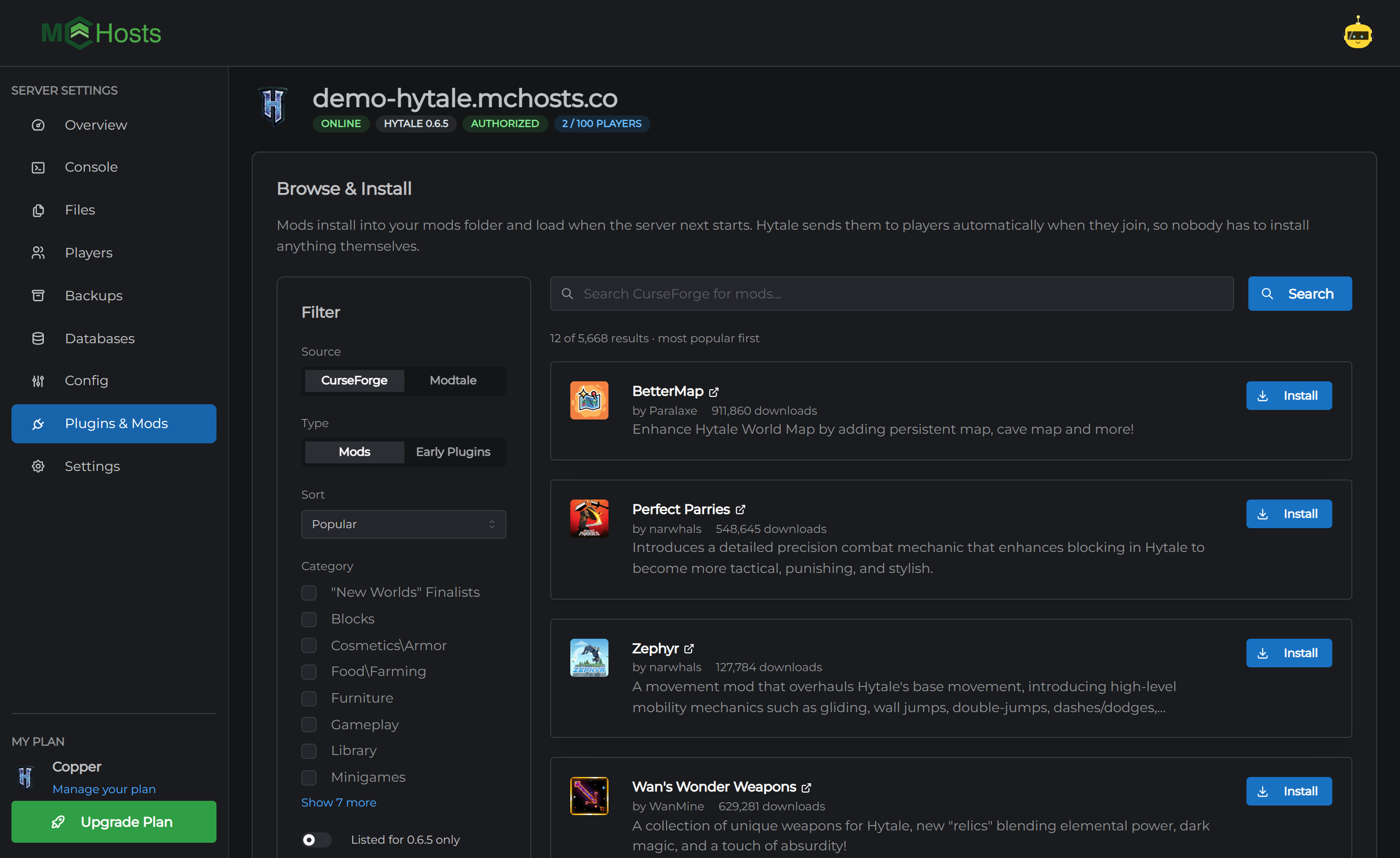Click the Databases cylinder icon

point(38,338)
